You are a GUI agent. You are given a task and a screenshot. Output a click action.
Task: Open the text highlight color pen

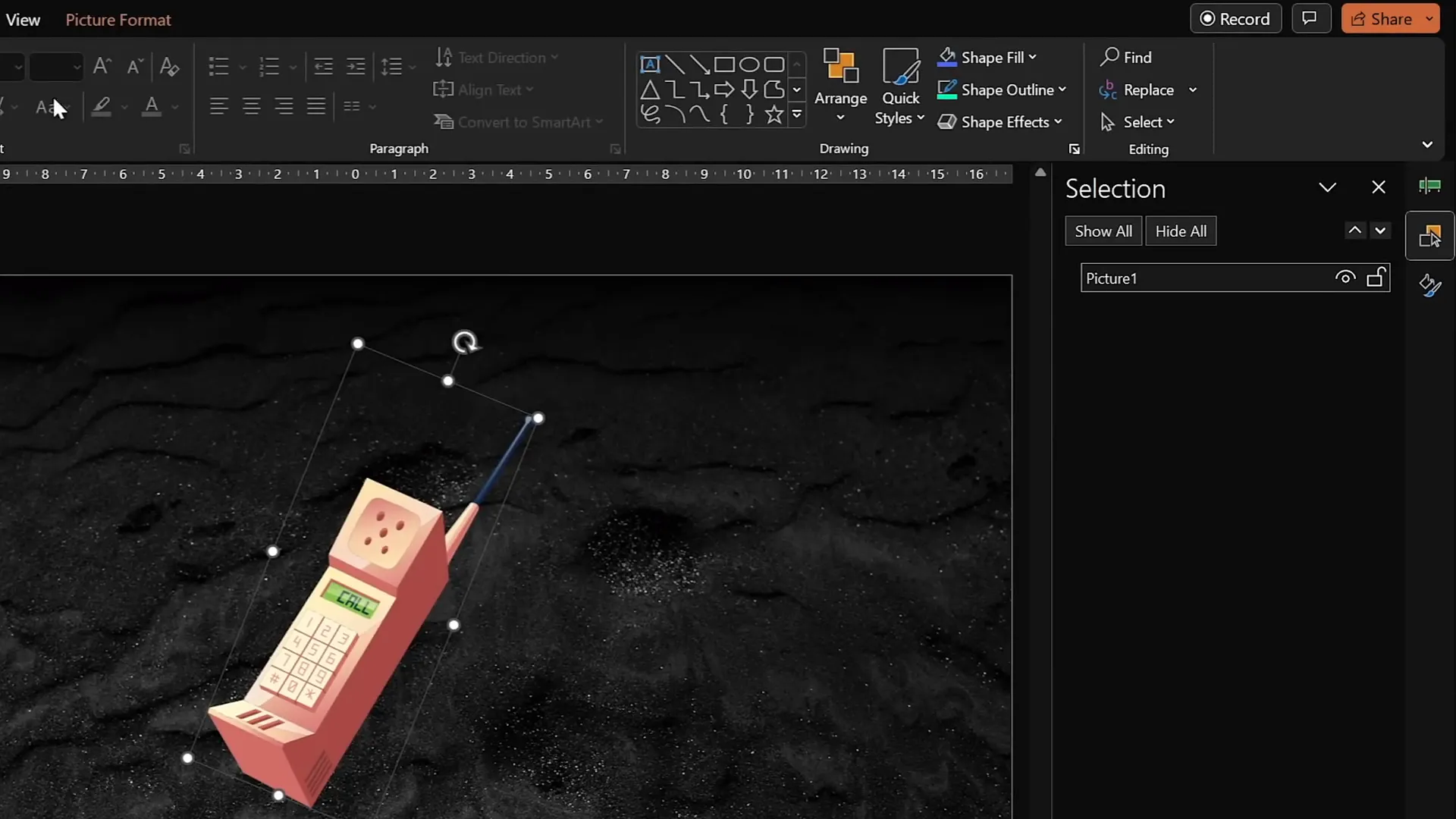click(102, 106)
